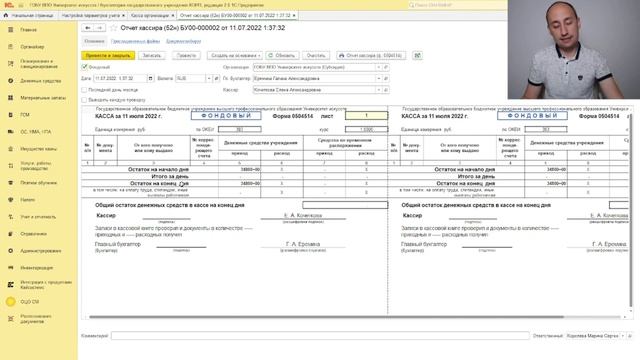Select the Итого за день row label

170,177
